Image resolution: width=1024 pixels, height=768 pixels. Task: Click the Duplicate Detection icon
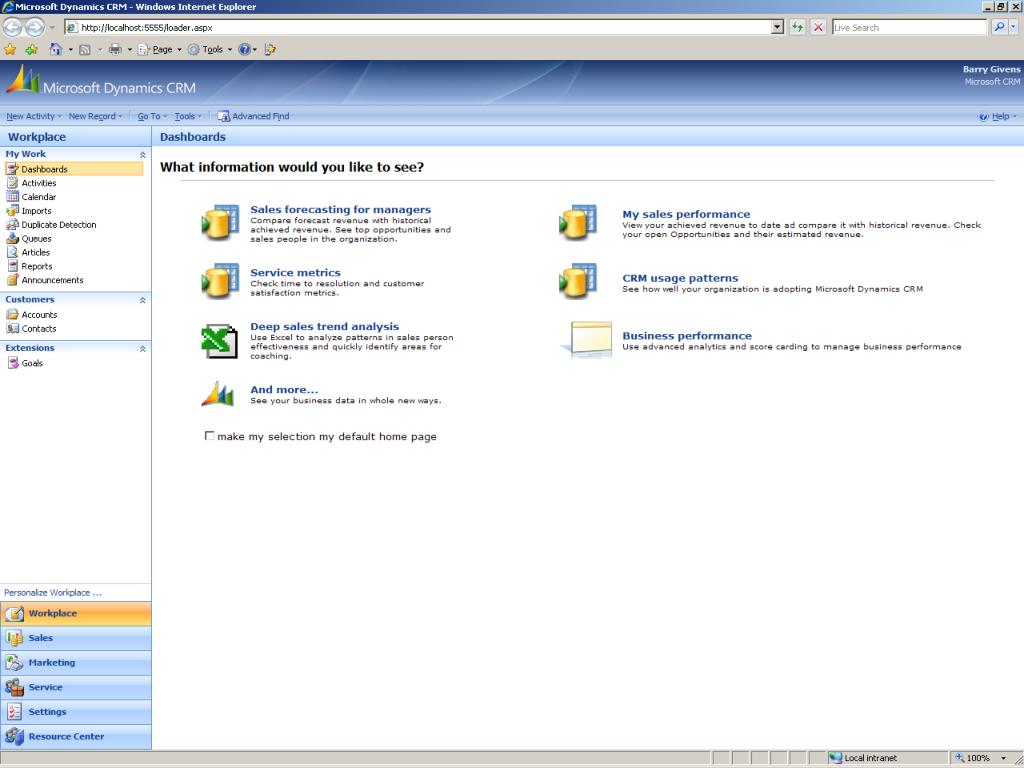[x=12, y=225]
